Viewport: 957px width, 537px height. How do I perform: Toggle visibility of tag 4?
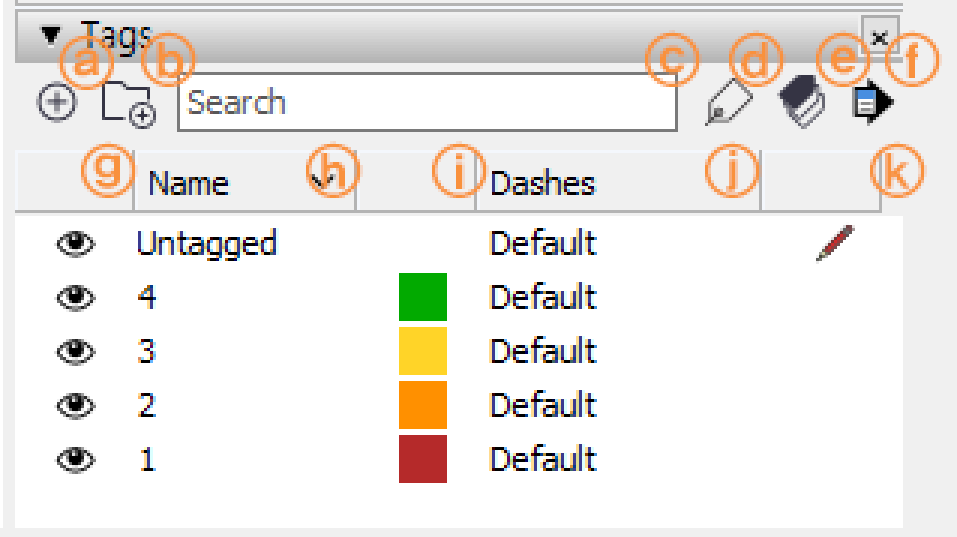pyautogui.click(x=76, y=297)
